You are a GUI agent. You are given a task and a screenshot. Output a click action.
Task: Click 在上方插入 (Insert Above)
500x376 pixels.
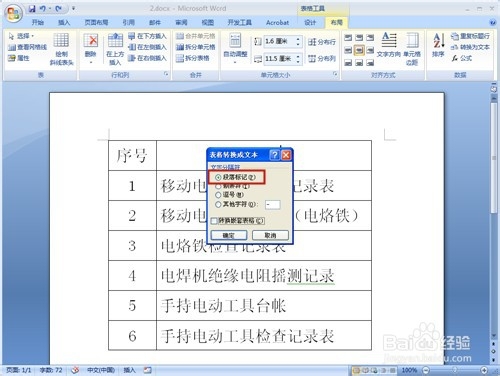click(115, 49)
